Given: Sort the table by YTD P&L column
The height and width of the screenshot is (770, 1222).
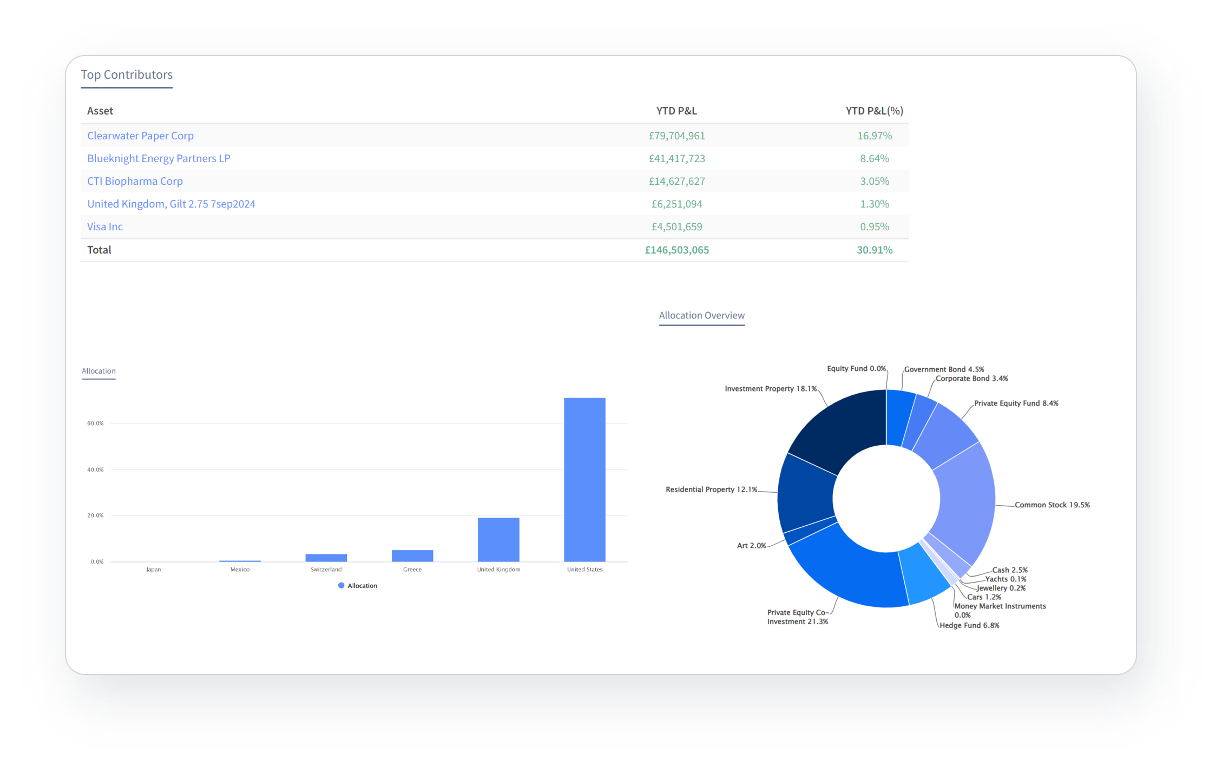Looking at the screenshot, I should pyautogui.click(x=677, y=111).
